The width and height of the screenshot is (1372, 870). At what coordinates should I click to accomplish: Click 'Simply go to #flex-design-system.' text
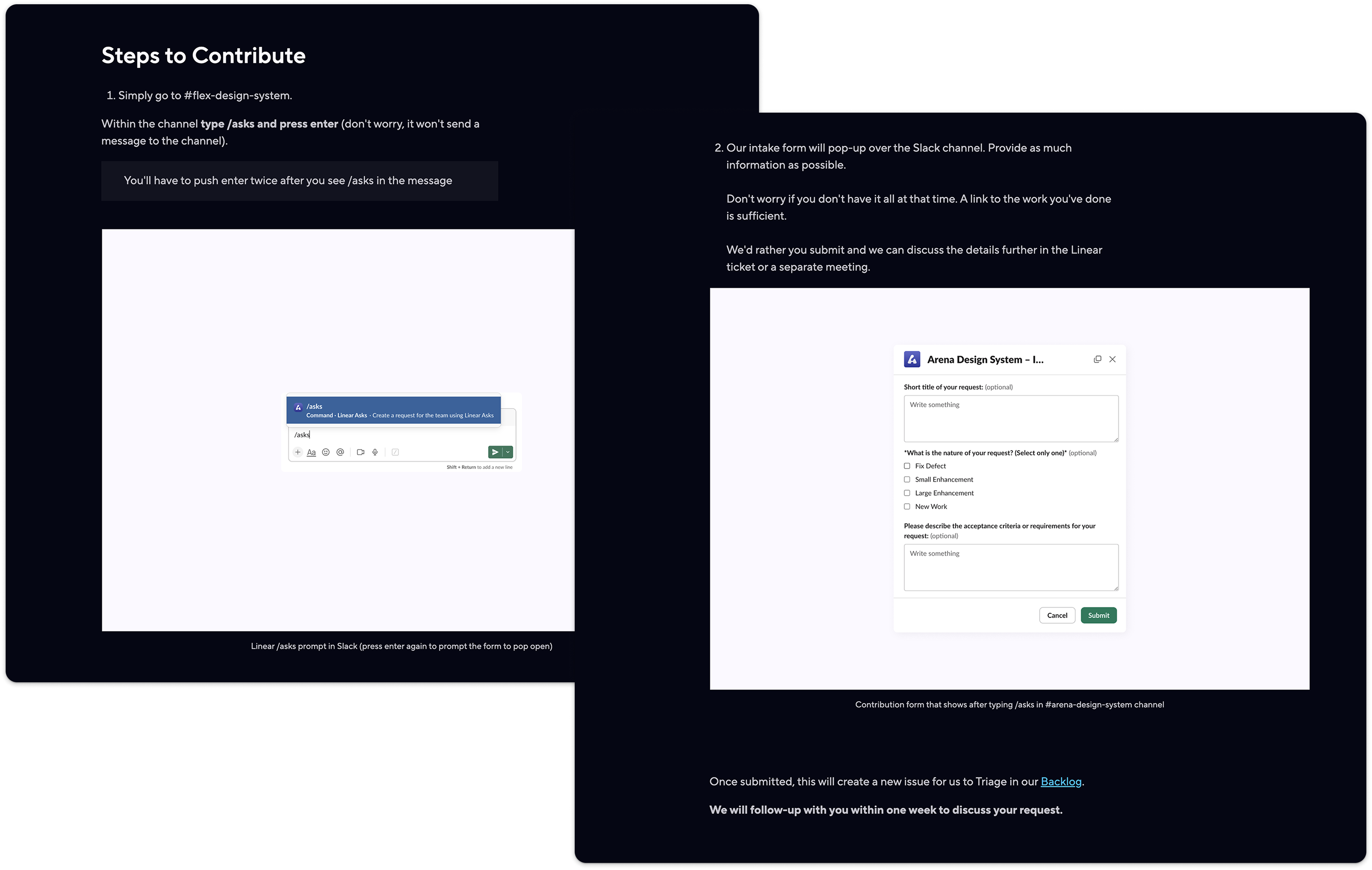pyautogui.click(x=205, y=96)
